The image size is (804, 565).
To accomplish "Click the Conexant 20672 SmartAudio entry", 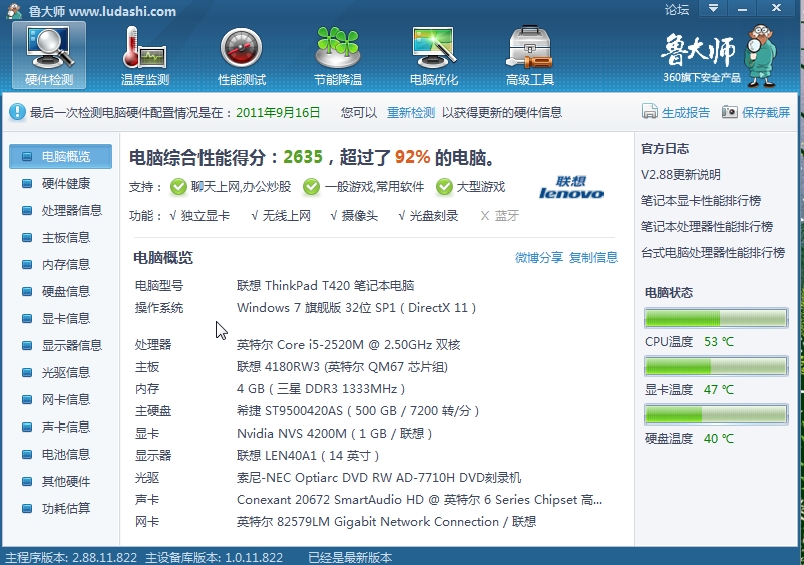I will tap(419, 500).
